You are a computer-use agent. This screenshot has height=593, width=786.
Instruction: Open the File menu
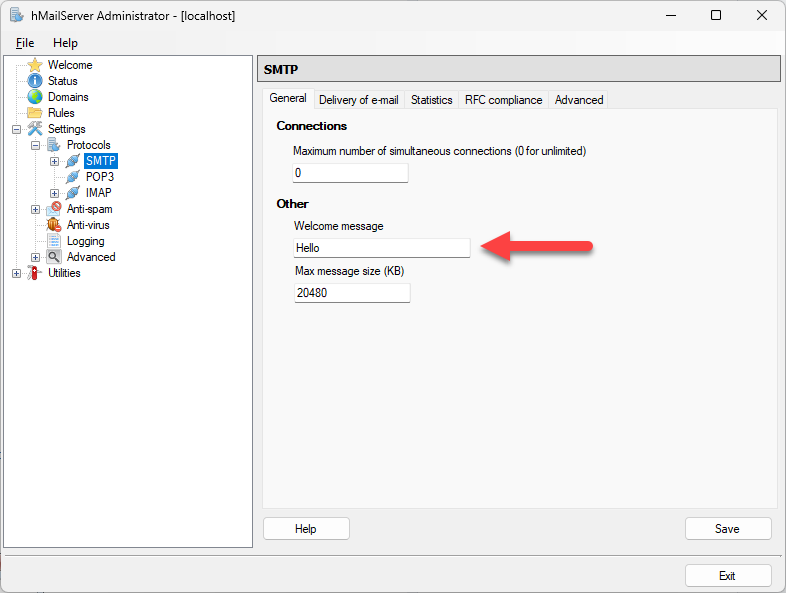click(25, 43)
